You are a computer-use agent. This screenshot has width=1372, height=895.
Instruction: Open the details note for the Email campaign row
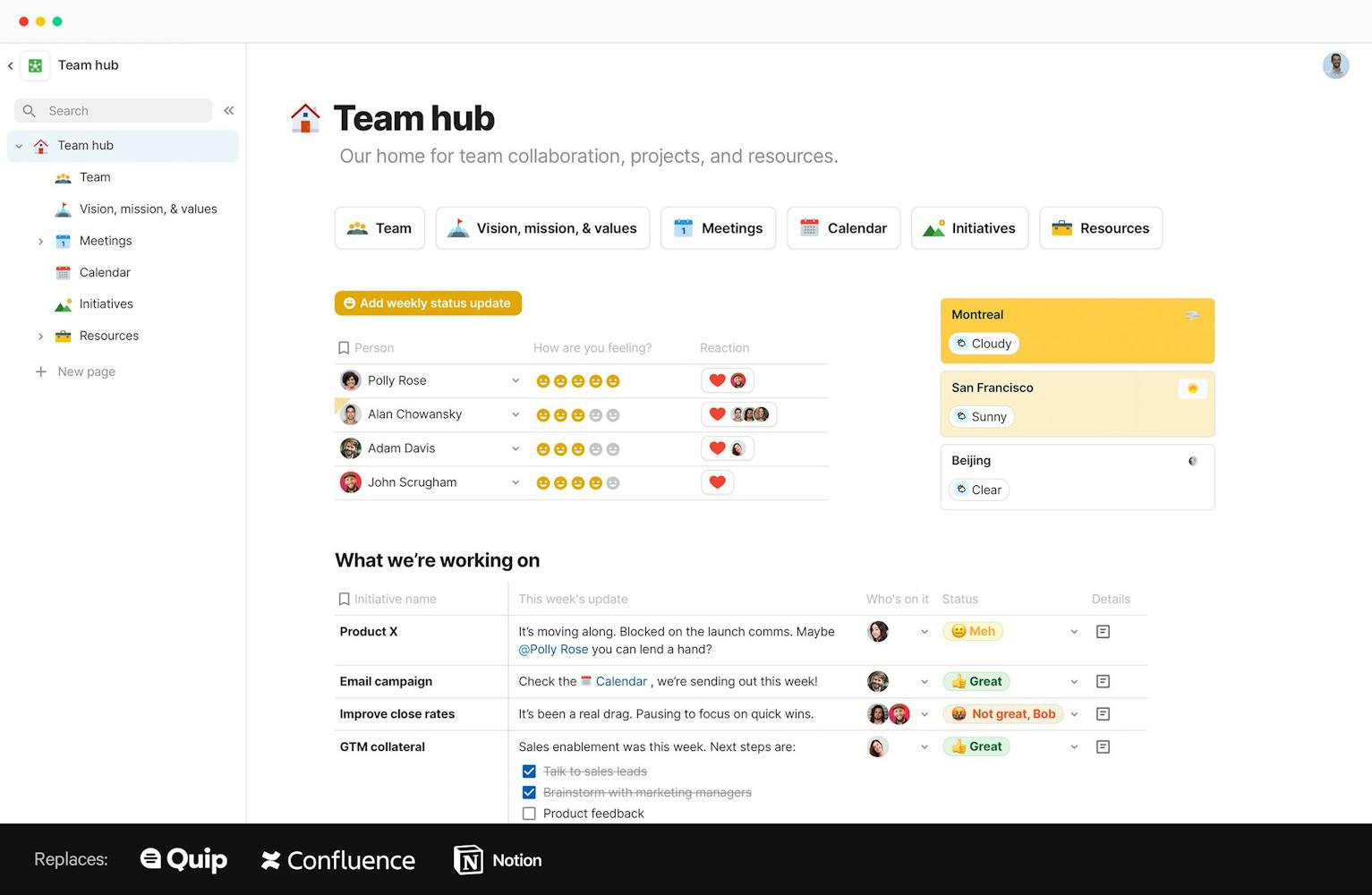click(1103, 681)
